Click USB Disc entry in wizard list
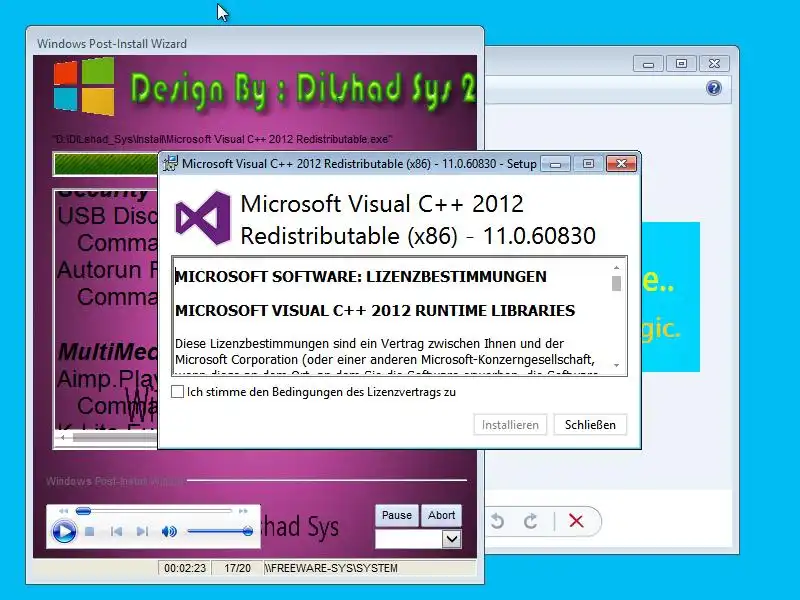 click(x=107, y=216)
